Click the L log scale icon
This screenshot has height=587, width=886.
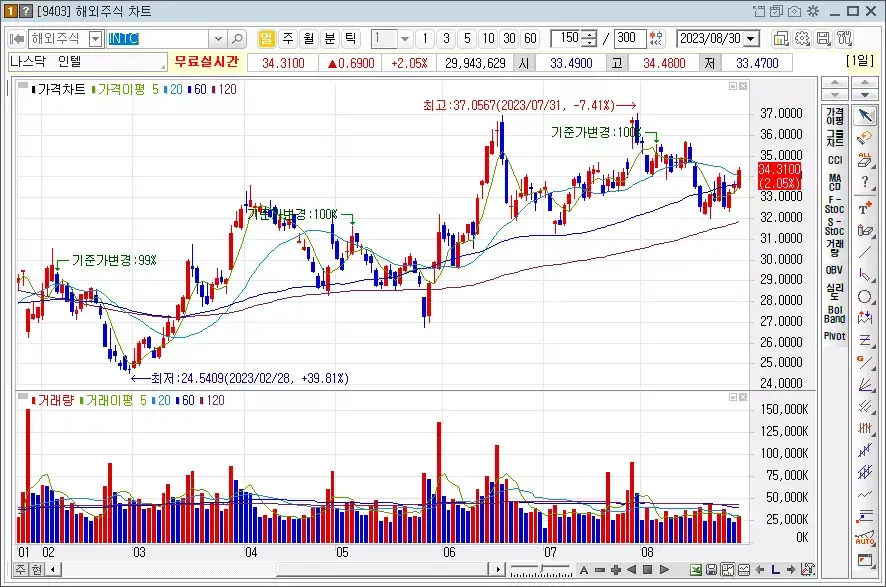(x=776, y=569)
